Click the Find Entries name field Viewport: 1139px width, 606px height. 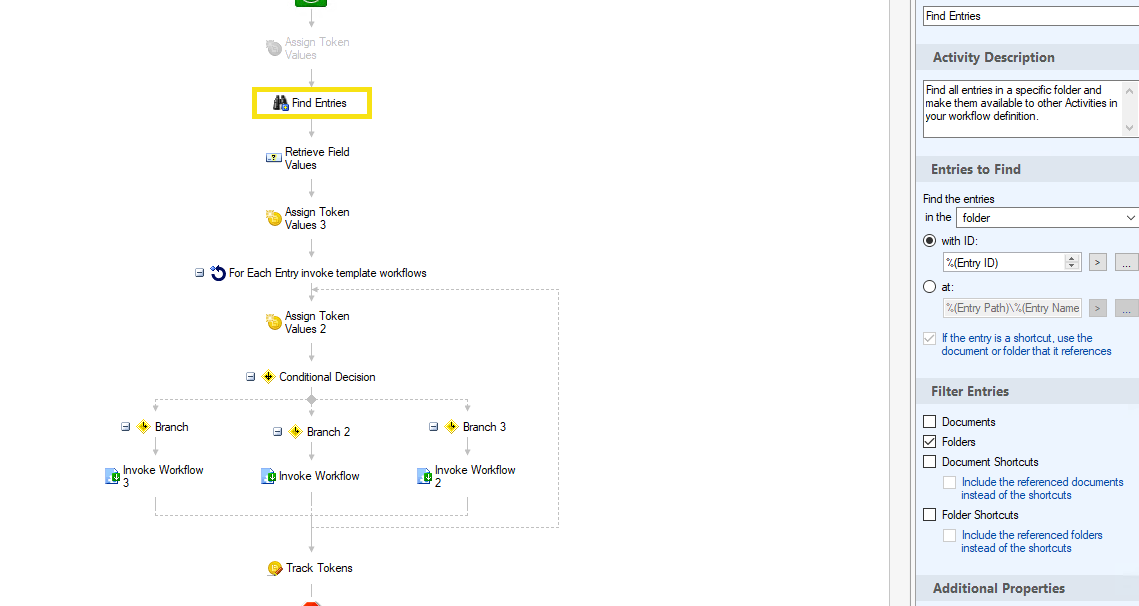tap(1031, 16)
